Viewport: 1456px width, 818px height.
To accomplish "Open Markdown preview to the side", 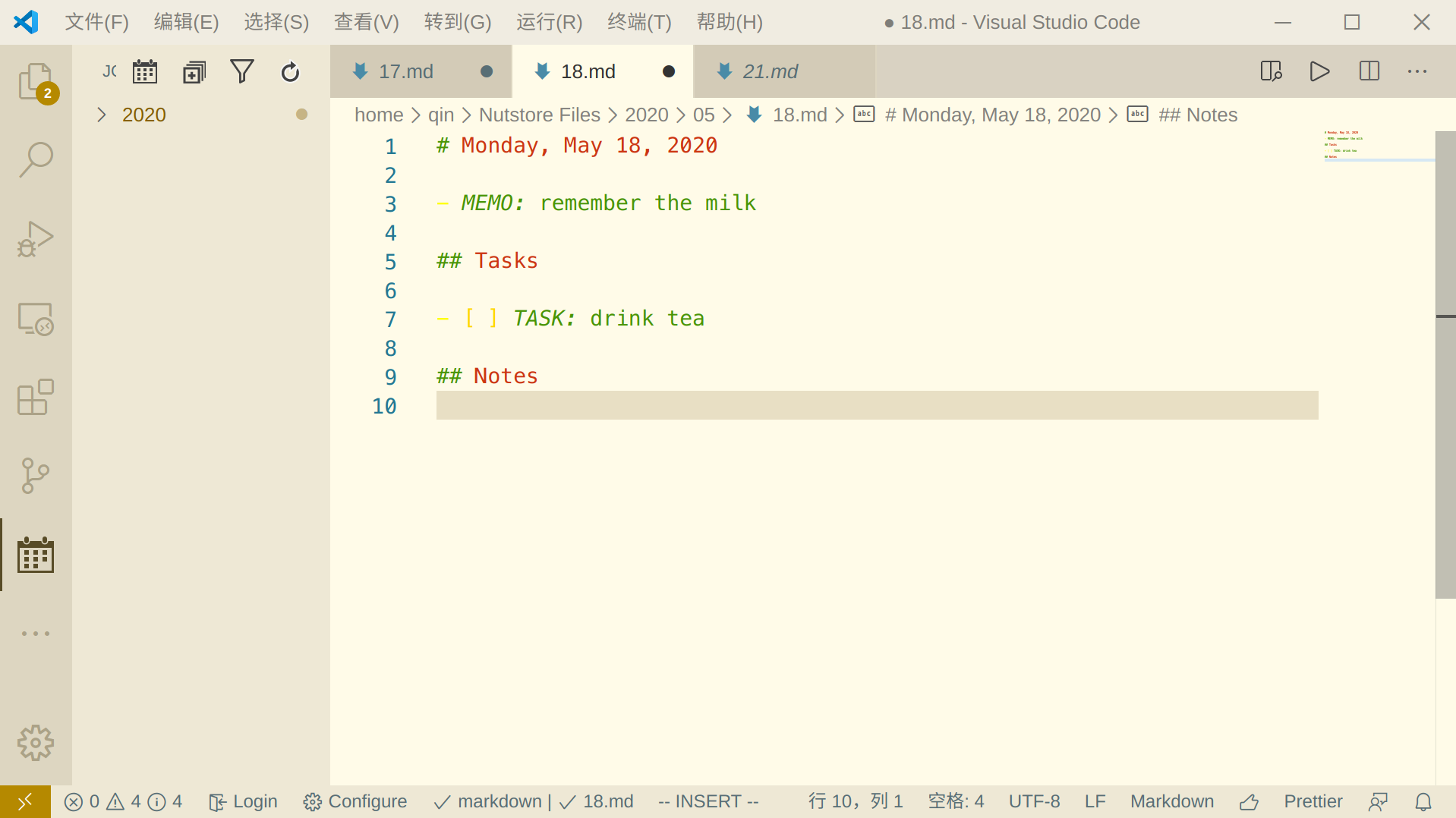I will coord(1271,71).
